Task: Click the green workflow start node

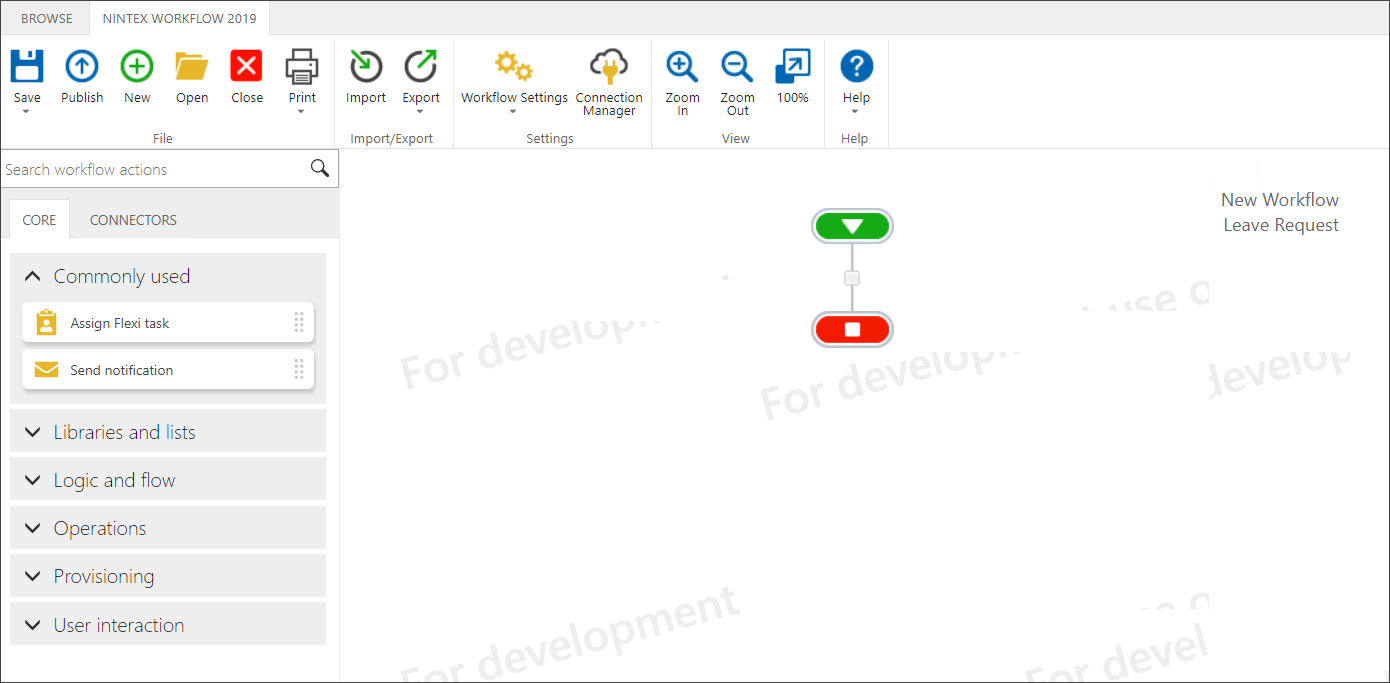Action: [852, 226]
